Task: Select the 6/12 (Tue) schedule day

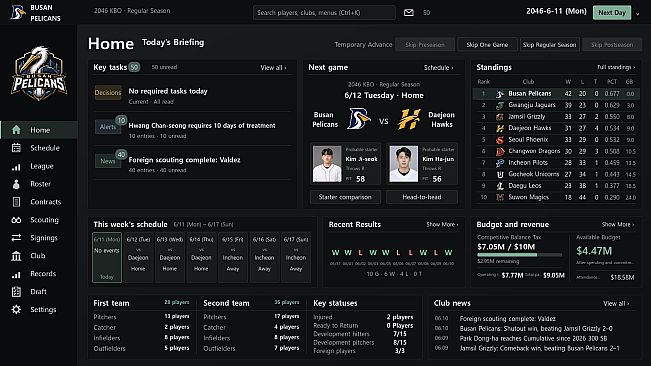Action: click(x=138, y=257)
